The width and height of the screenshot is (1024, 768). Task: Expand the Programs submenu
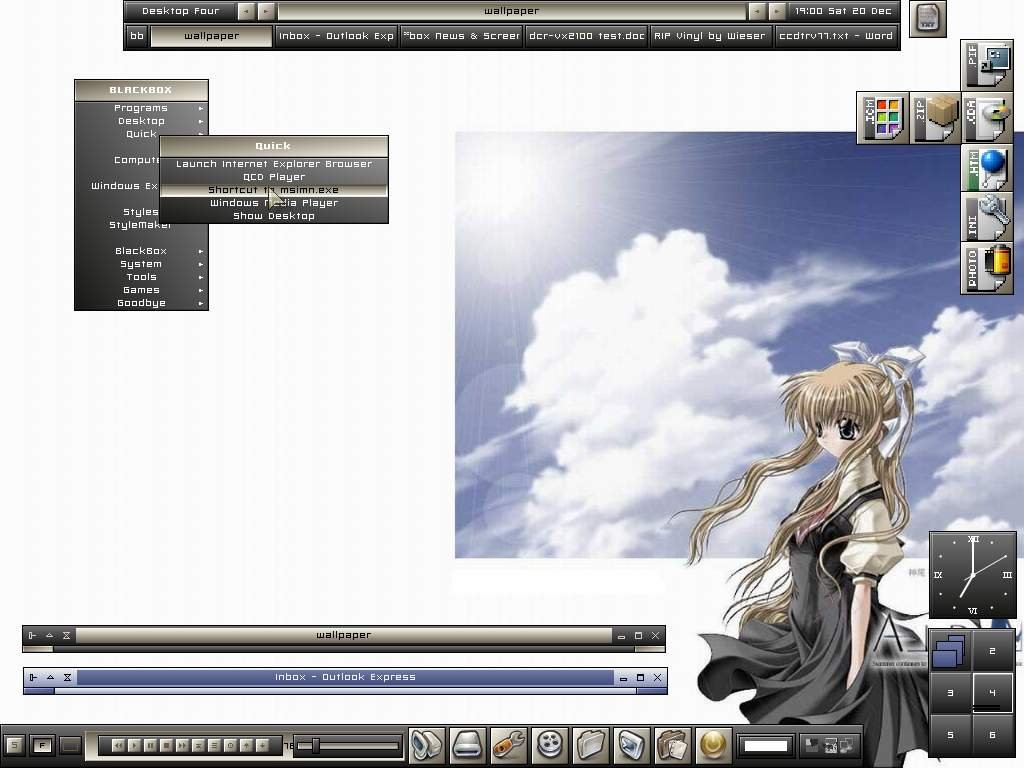(x=141, y=108)
